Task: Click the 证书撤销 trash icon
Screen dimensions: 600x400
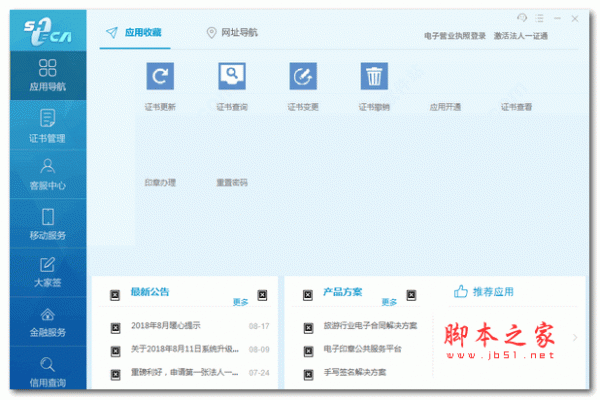Action: [374, 76]
